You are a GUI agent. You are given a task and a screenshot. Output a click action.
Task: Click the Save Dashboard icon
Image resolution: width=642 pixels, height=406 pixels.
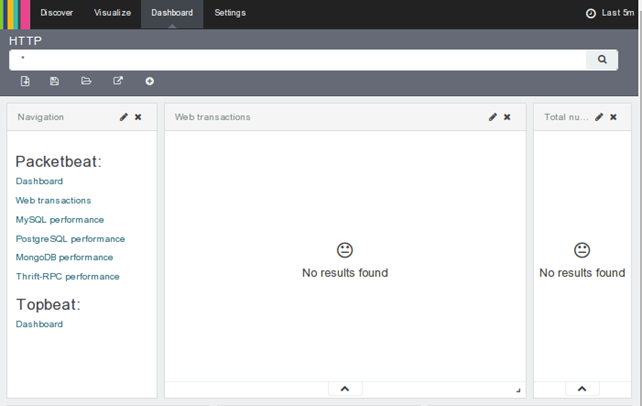[55, 81]
